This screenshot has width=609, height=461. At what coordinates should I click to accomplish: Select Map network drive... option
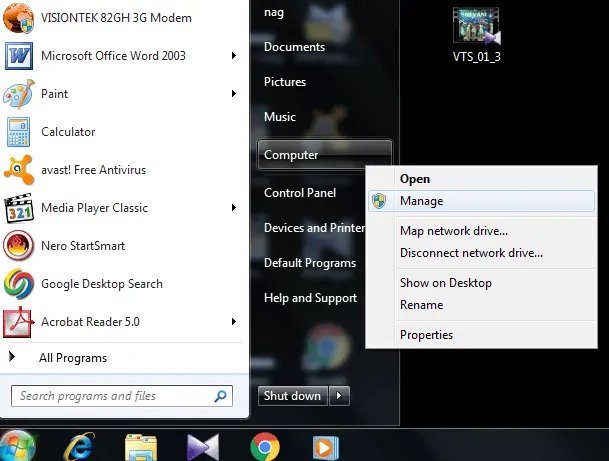click(481, 231)
